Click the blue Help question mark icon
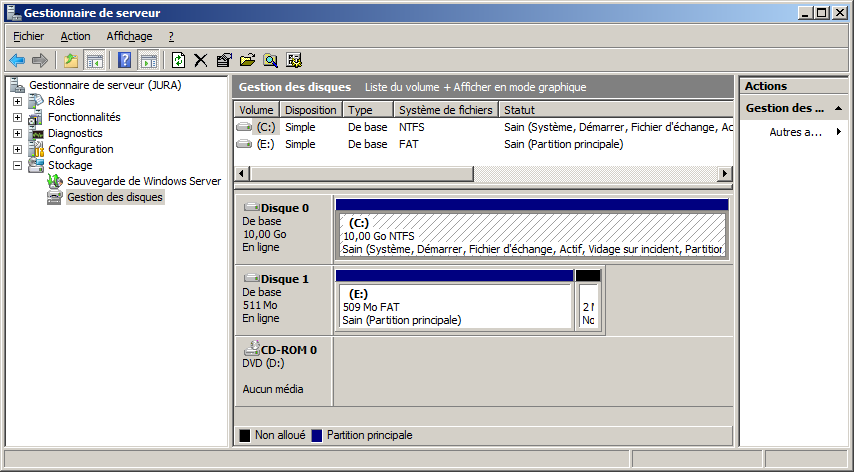This screenshot has height=472, width=854. tap(125, 60)
